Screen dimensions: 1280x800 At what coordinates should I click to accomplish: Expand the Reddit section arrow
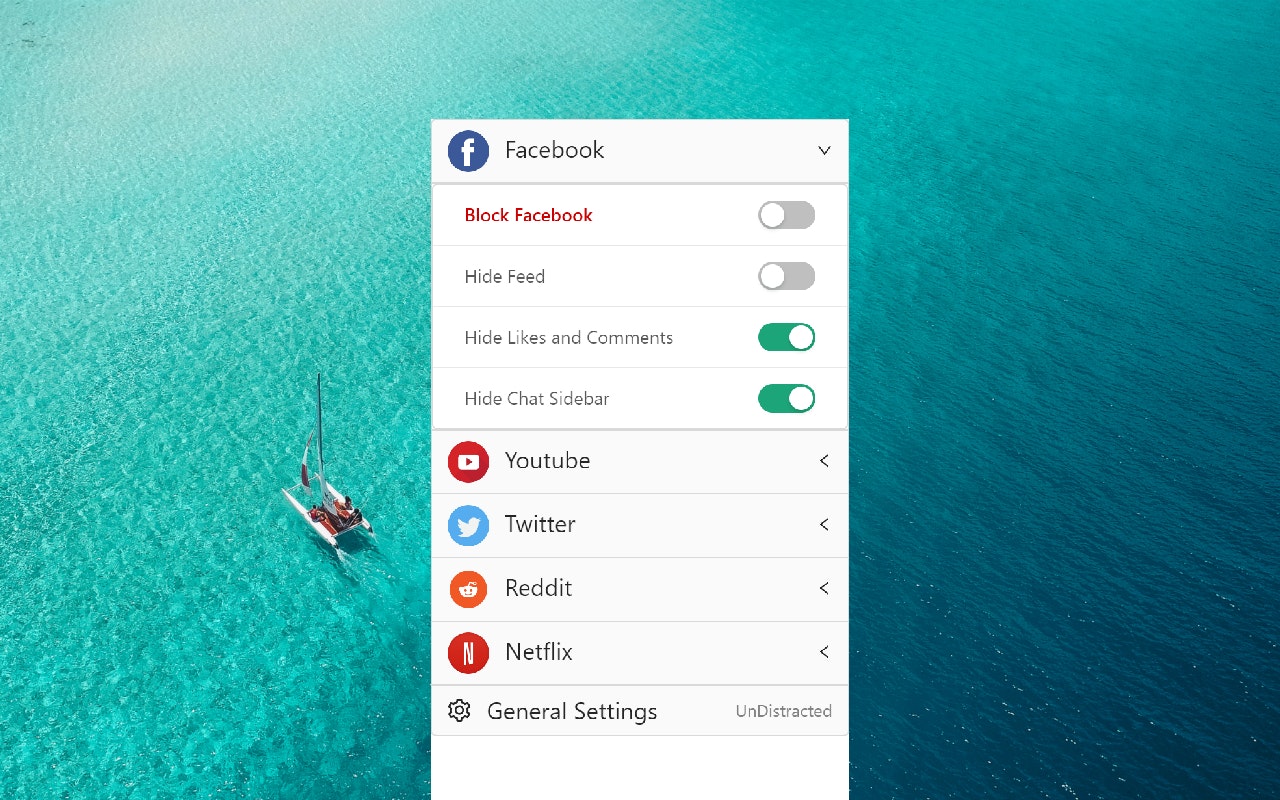pyautogui.click(x=824, y=588)
